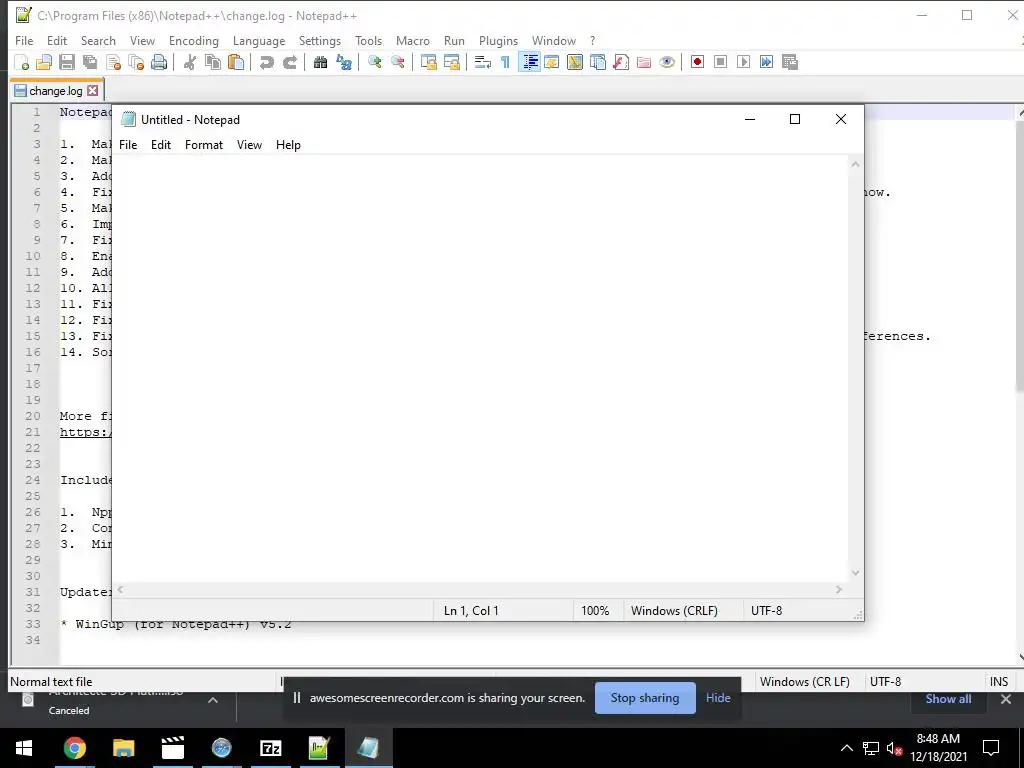This screenshot has width=1024, height=768.
Task: Click the Paste clipboard icon
Action: pos(236,62)
